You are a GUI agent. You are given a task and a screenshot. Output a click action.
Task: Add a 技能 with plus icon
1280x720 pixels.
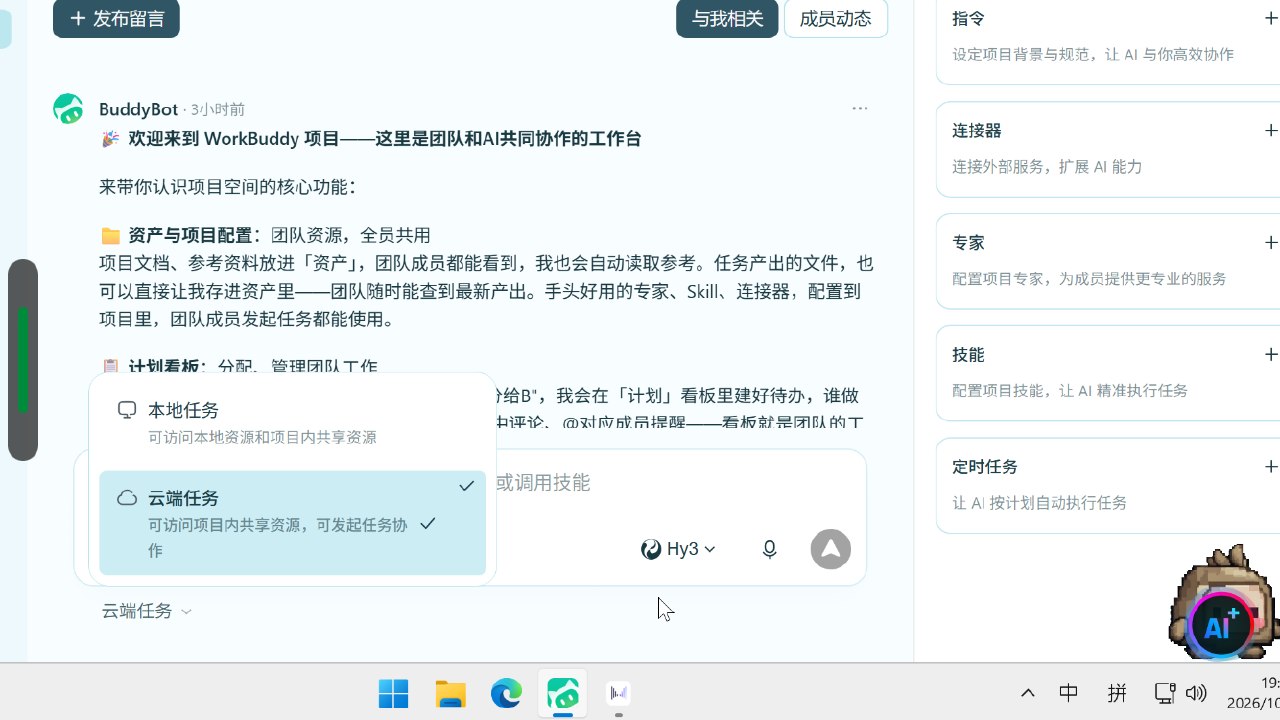pos(1271,354)
